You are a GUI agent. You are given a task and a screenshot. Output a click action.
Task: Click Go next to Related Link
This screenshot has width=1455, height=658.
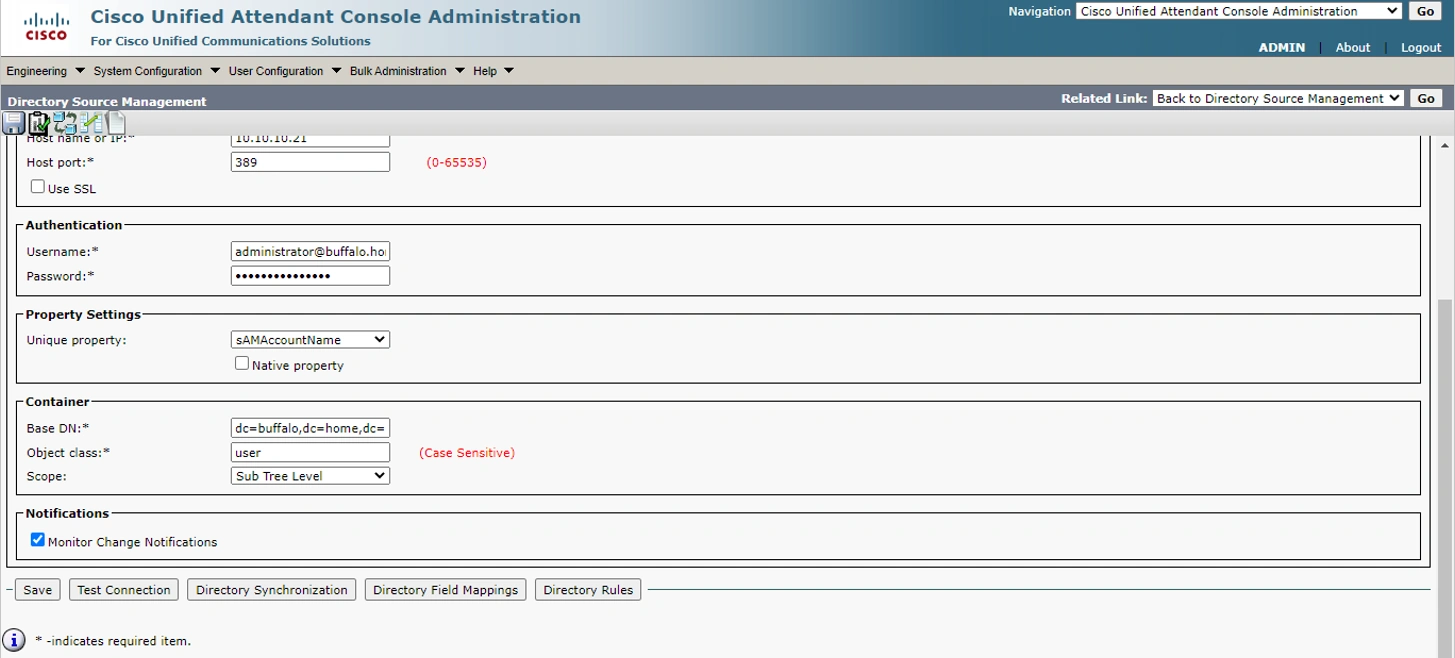pos(1426,98)
